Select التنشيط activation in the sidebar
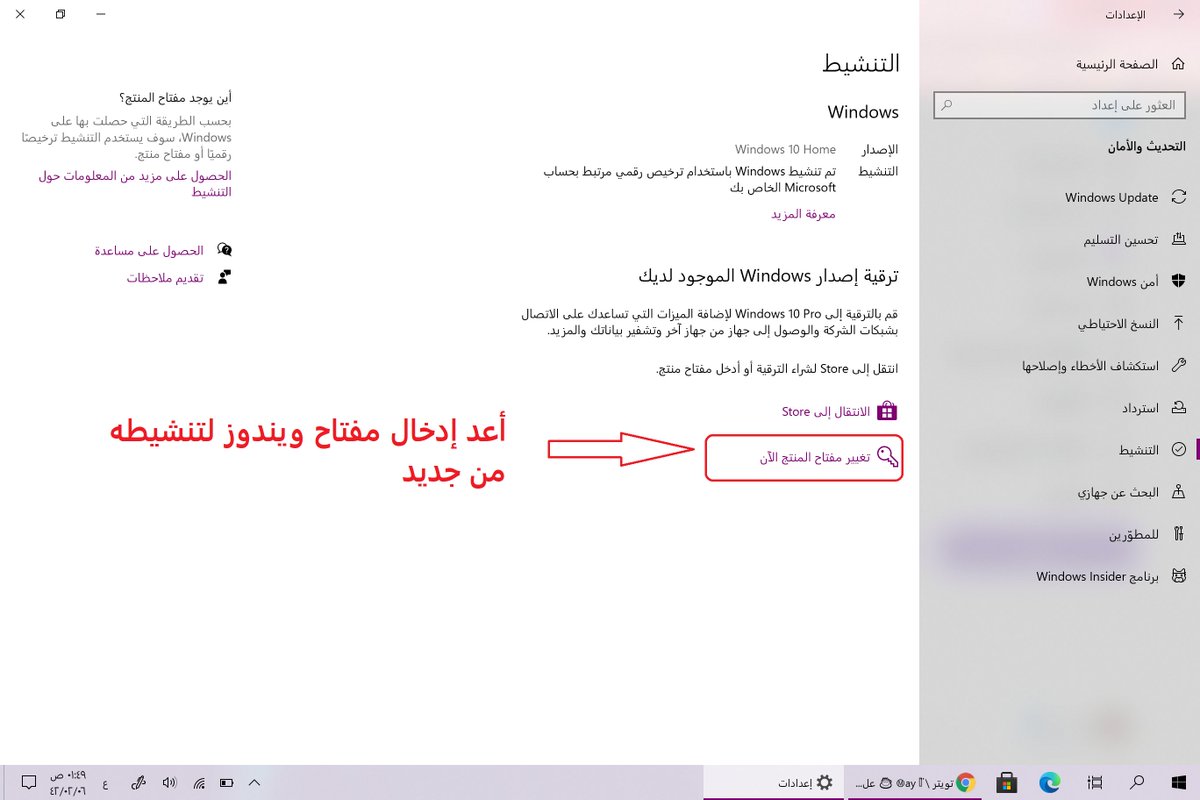The width and height of the screenshot is (1200, 800). click(1152, 450)
